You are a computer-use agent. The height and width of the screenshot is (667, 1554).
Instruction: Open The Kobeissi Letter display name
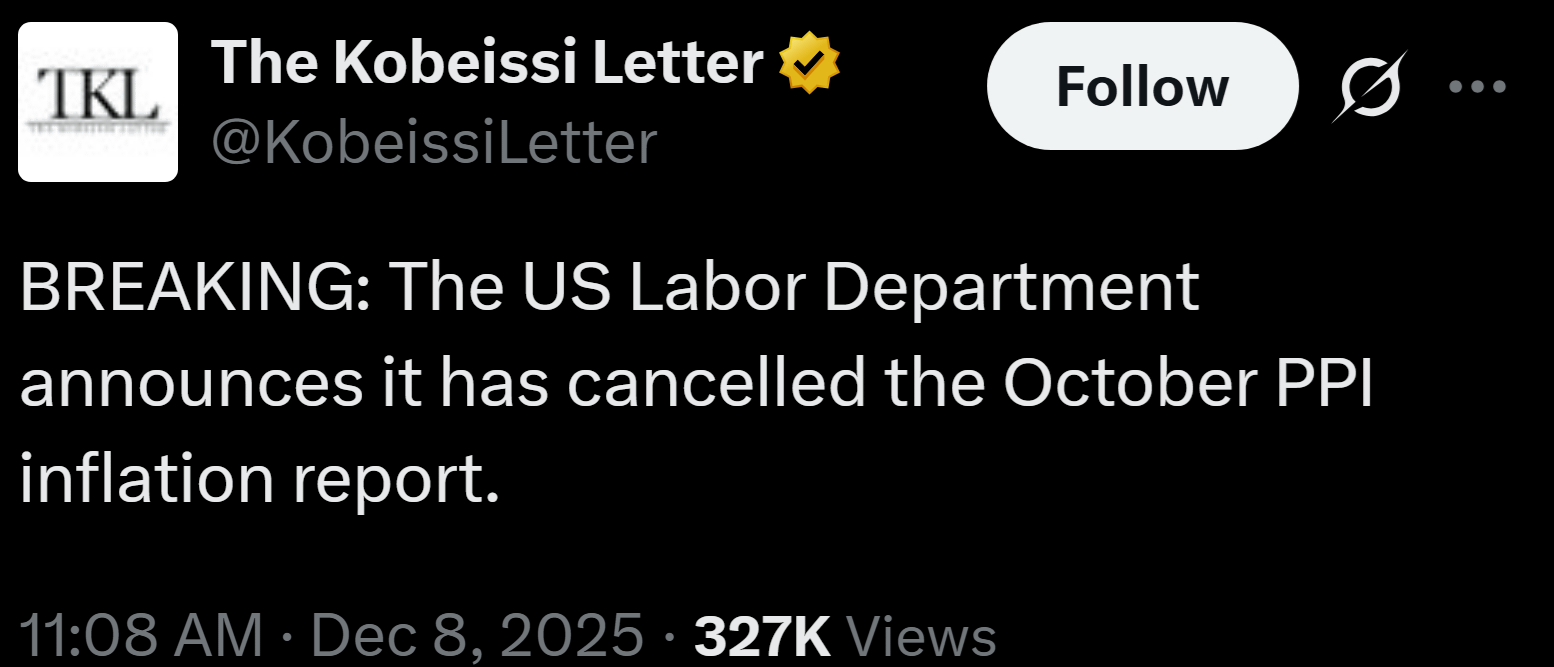click(486, 63)
